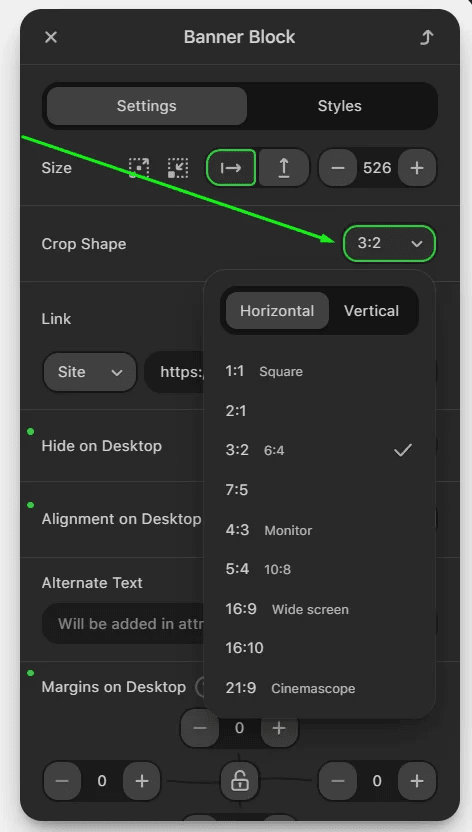Click the return arrow icon in header

(x=426, y=37)
